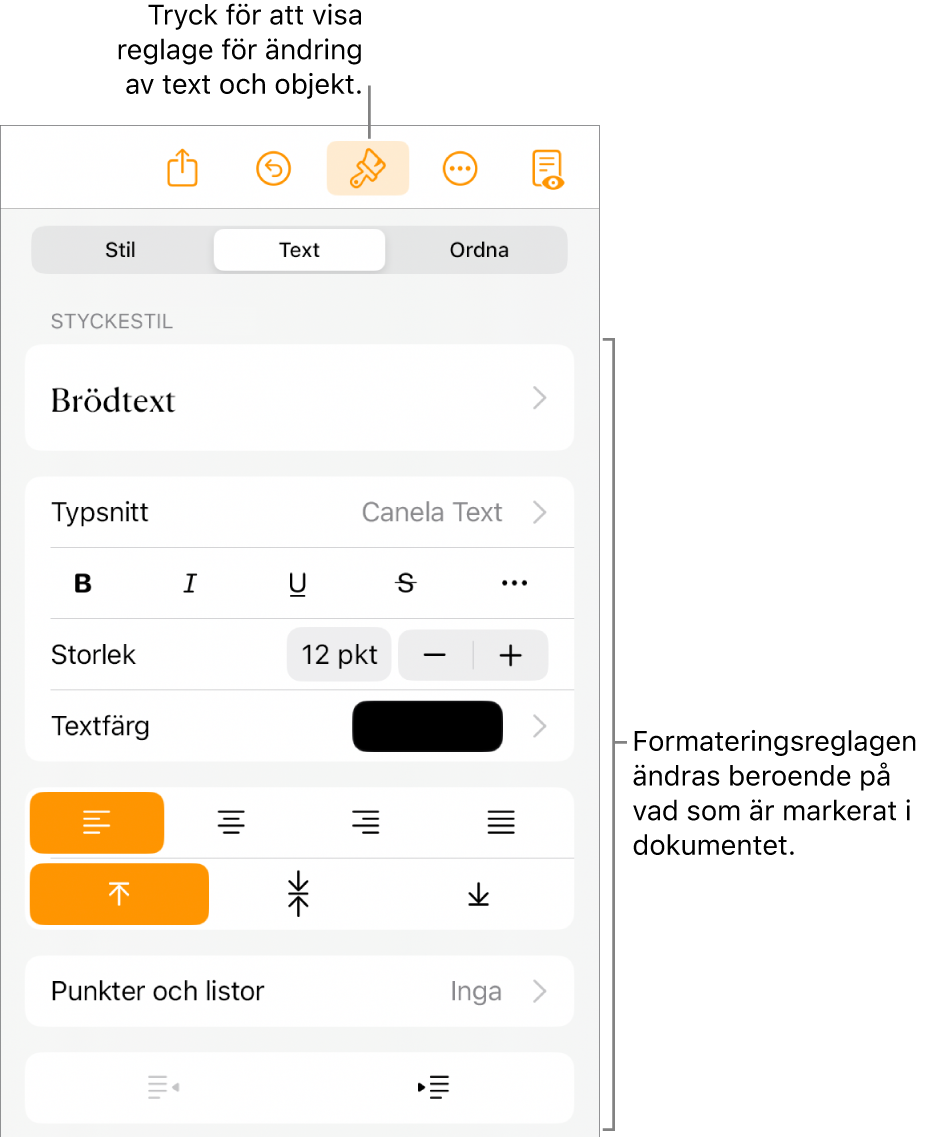Screen dimensions: 945x1137
Task: Tap the increase indent icon
Action: click(434, 1087)
